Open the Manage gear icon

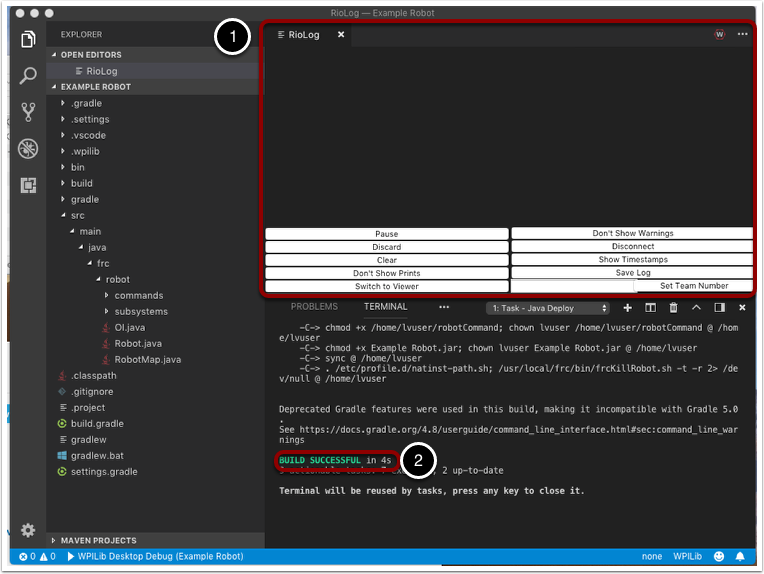(x=28, y=530)
